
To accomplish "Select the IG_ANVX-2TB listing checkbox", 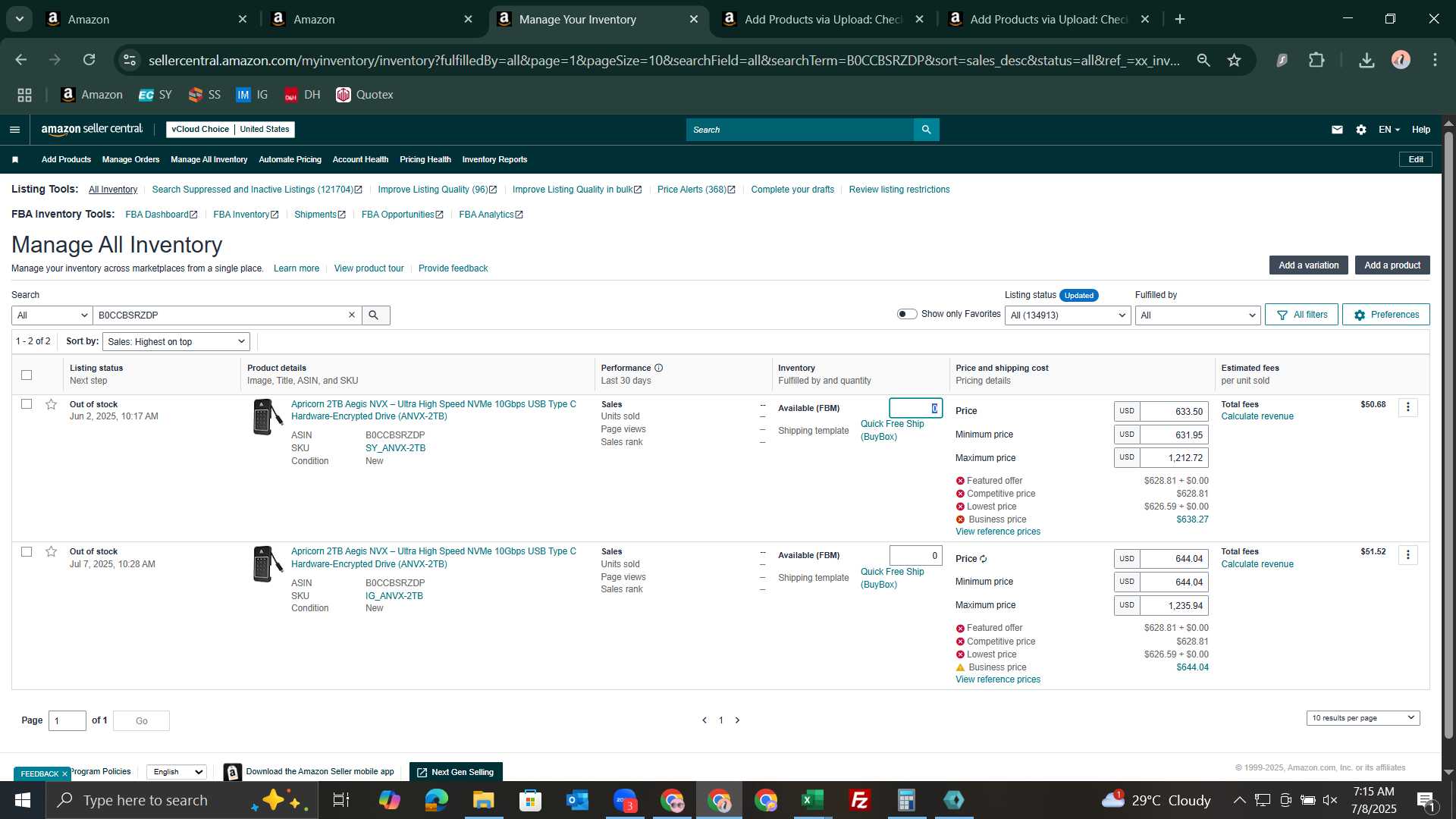I will pyautogui.click(x=27, y=551).
